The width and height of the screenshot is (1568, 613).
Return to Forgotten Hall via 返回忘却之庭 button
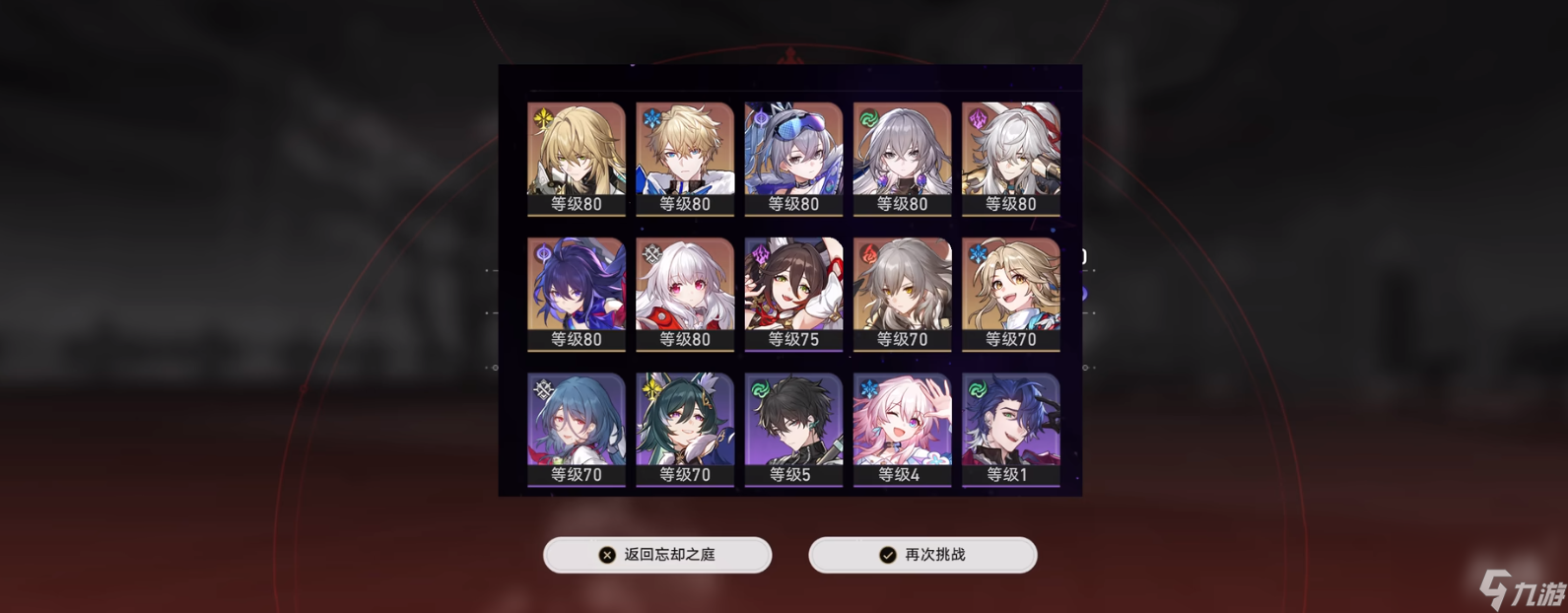point(657,555)
